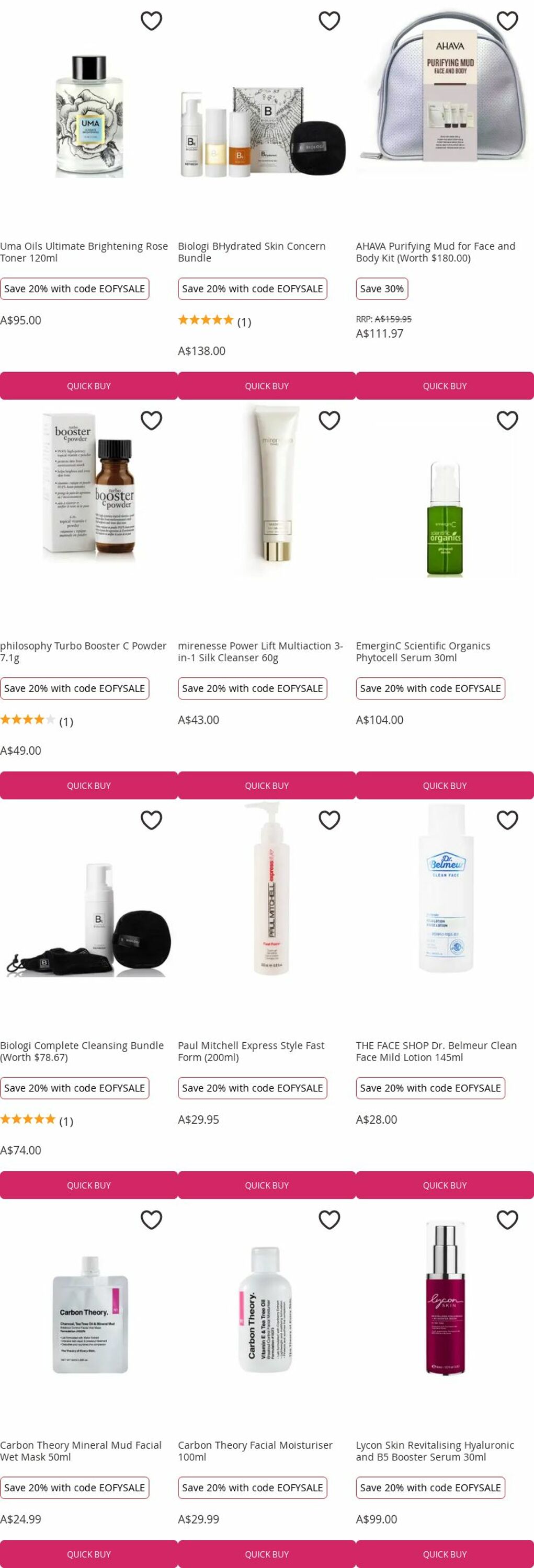Heart the Paul Mitchell Express Style product
The height and width of the screenshot is (1568, 534).
pyautogui.click(x=329, y=820)
